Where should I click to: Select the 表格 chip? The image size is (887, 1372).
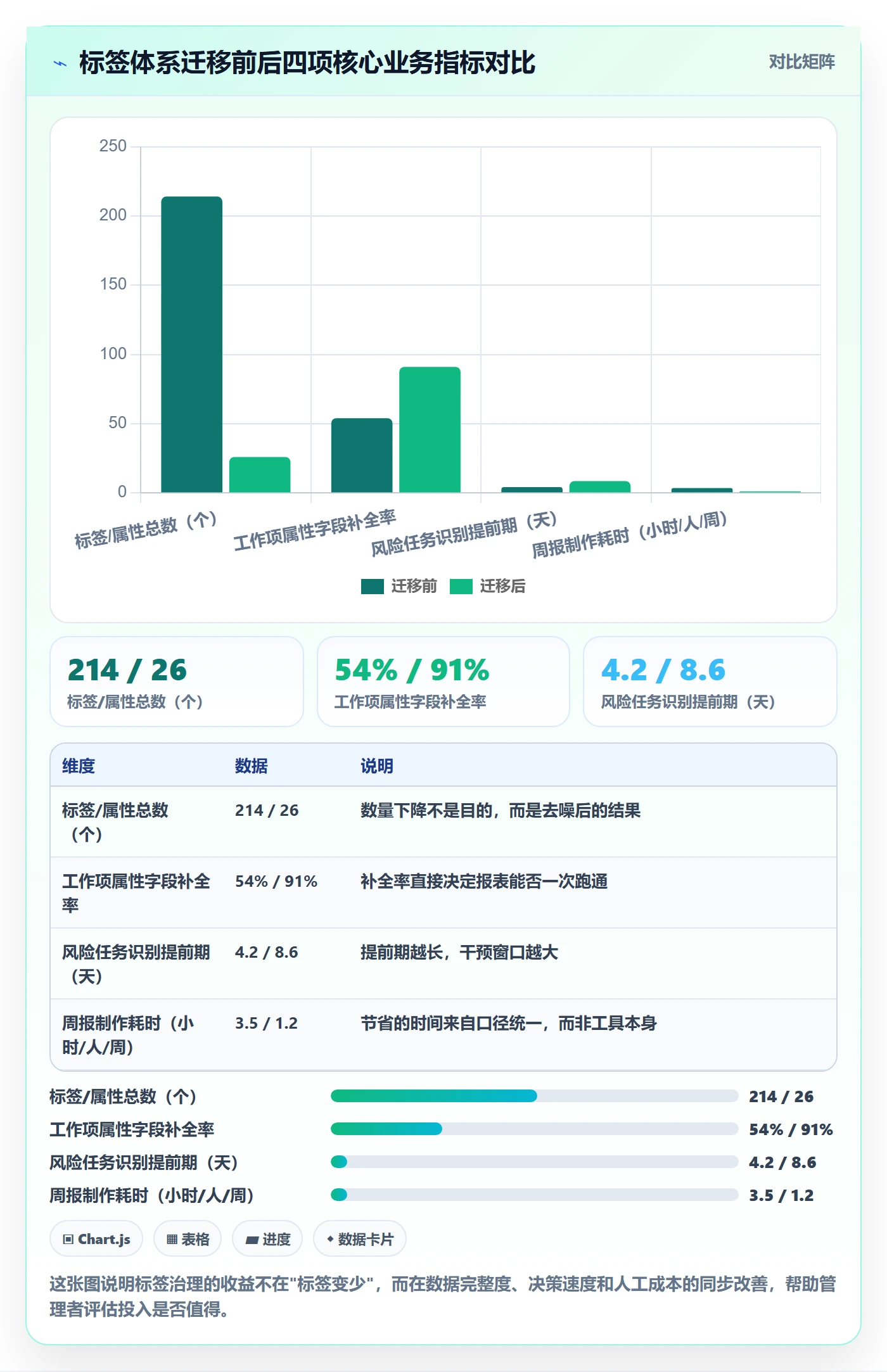[188, 1238]
